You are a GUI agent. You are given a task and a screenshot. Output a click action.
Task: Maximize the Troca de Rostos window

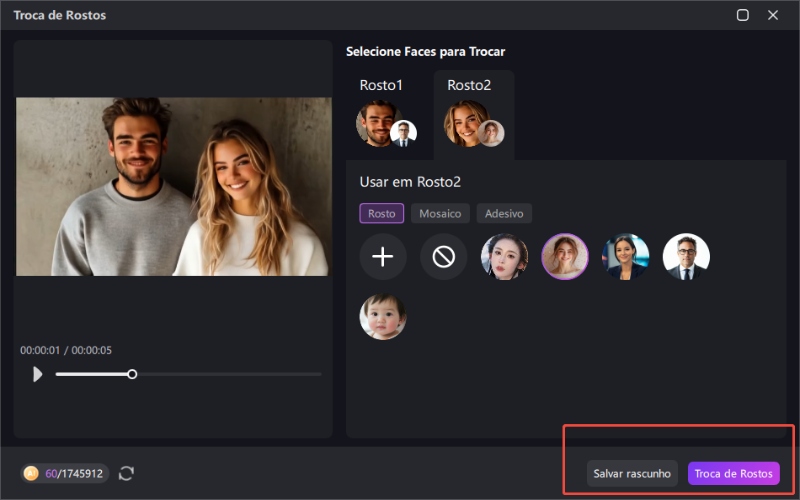tap(743, 15)
